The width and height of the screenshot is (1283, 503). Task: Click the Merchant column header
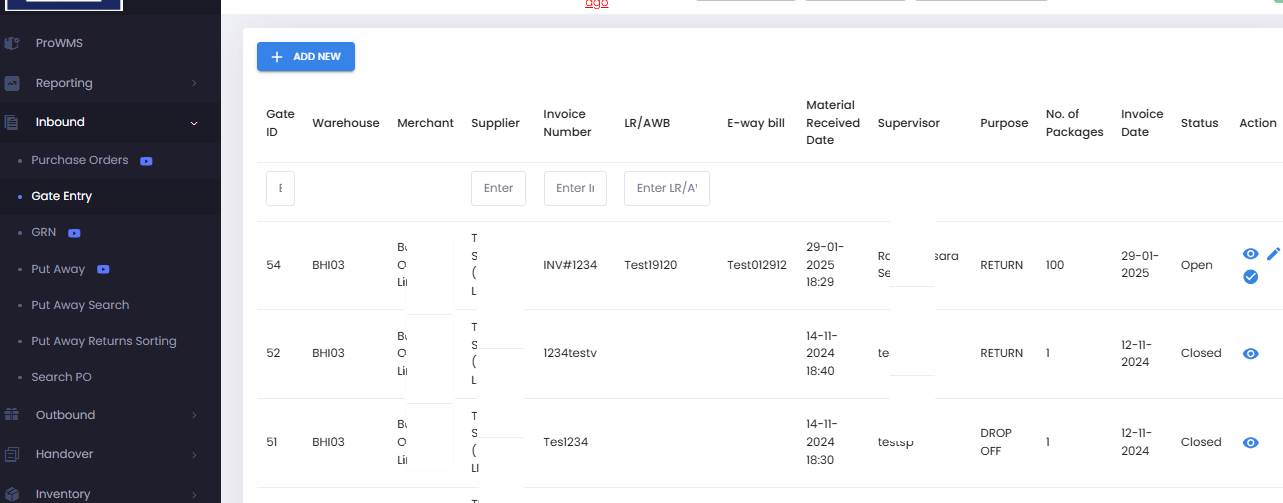coord(425,123)
